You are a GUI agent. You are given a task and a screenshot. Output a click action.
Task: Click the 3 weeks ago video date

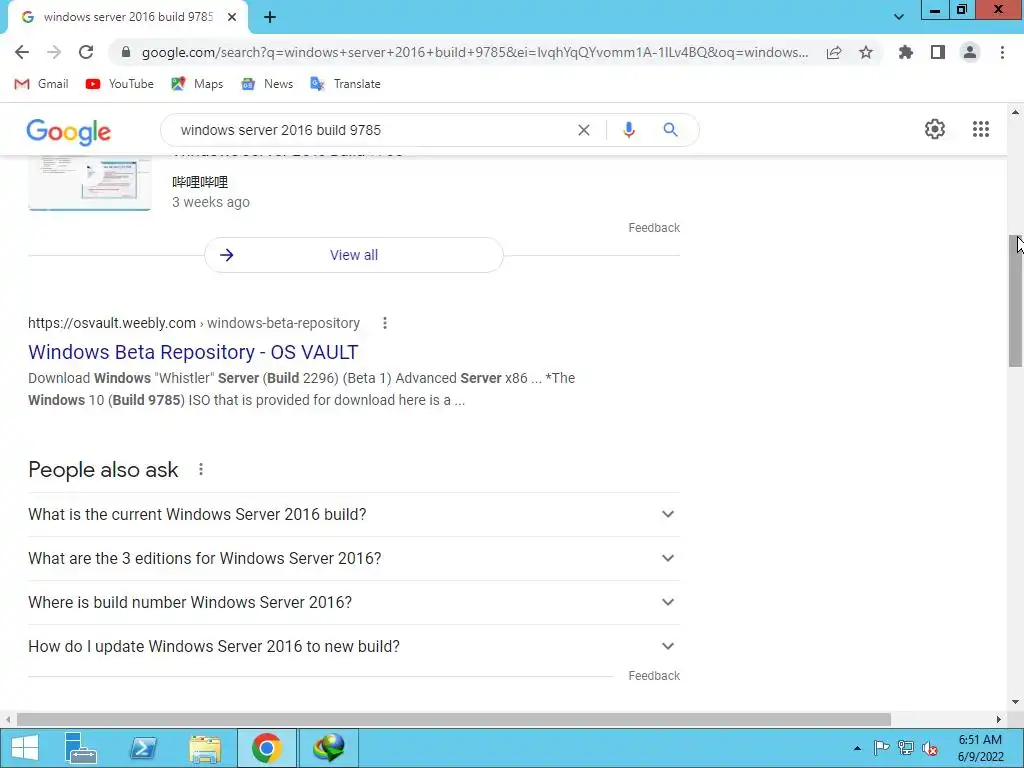click(x=211, y=202)
